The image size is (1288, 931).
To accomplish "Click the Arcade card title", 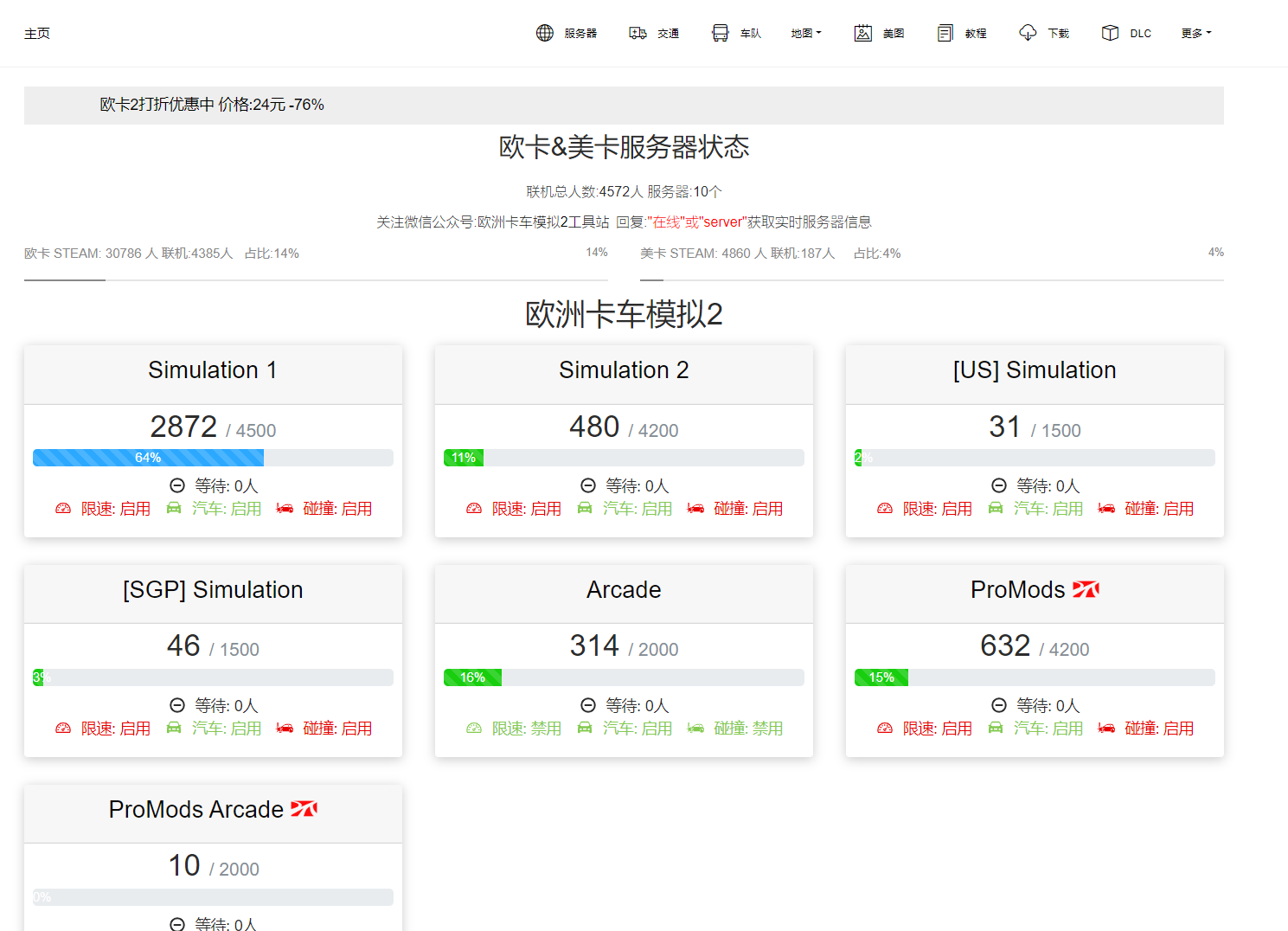I will pyautogui.click(x=624, y=590).
